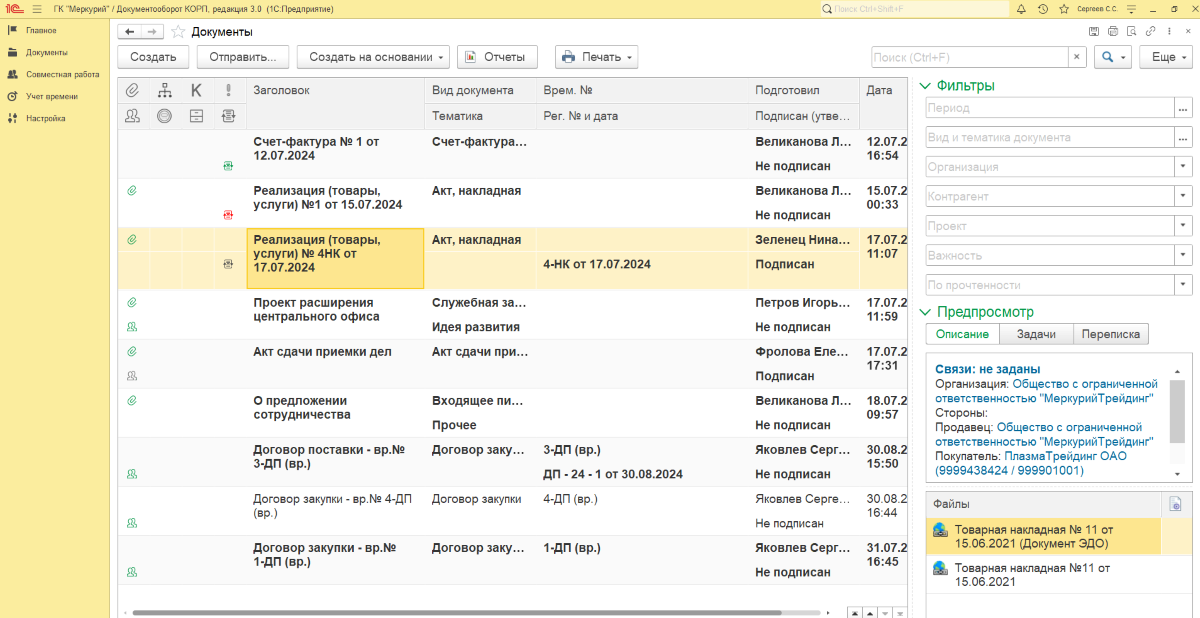Collapse the Фильтры section
Image resolution: width=1200 pixels, height=618 pixels.
point(925,86)
